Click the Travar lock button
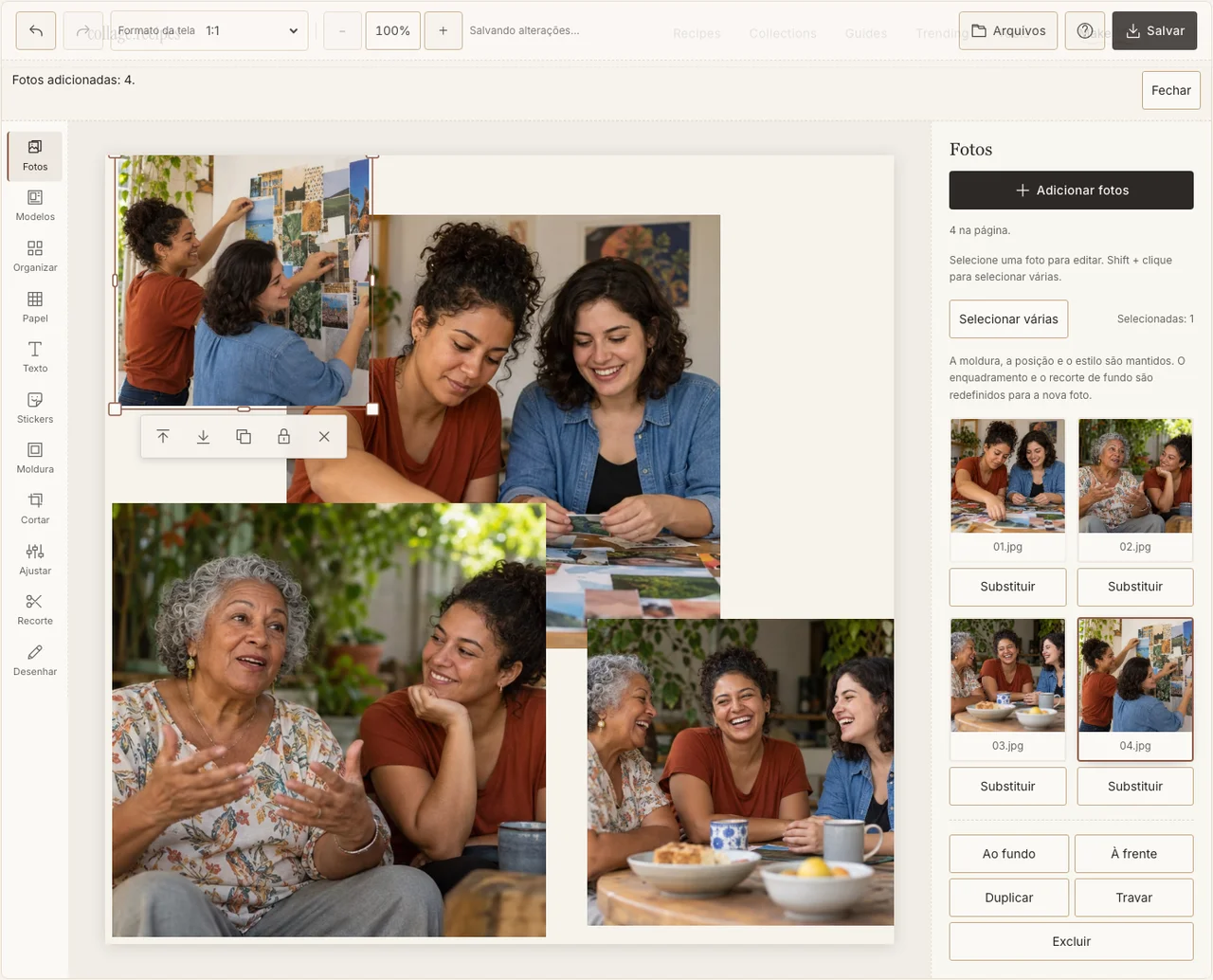1213x980 pixels. [1134, 898]
